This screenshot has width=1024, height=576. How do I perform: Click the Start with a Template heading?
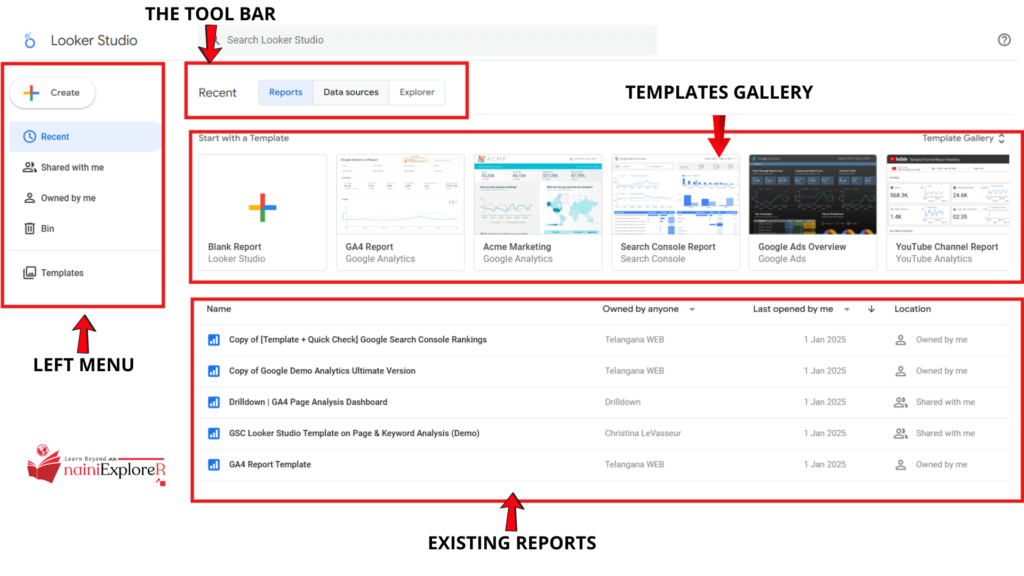coord(244,138)
